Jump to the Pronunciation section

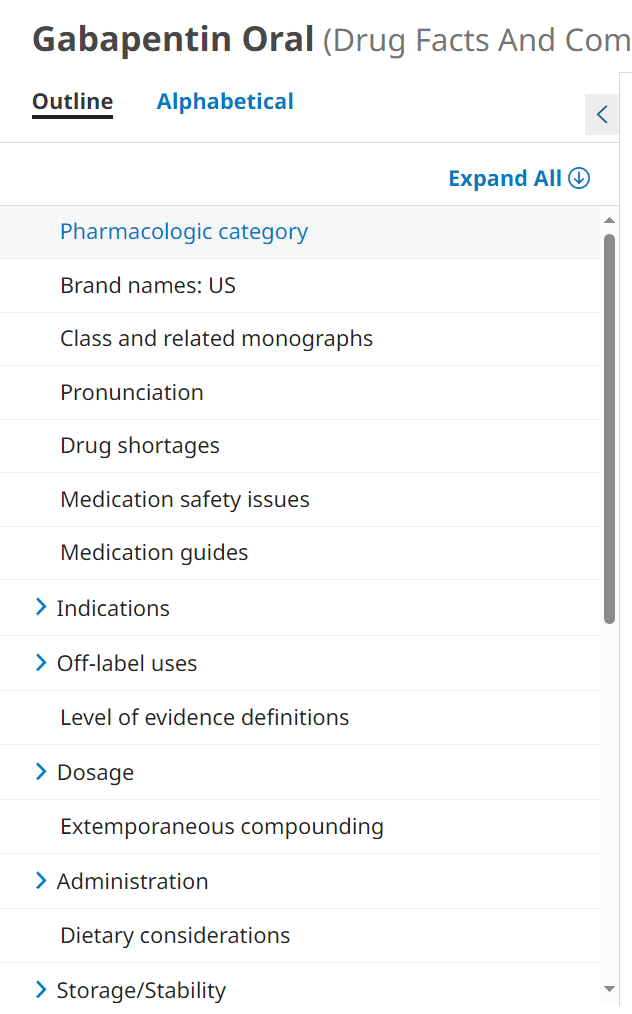pos(132,393)
